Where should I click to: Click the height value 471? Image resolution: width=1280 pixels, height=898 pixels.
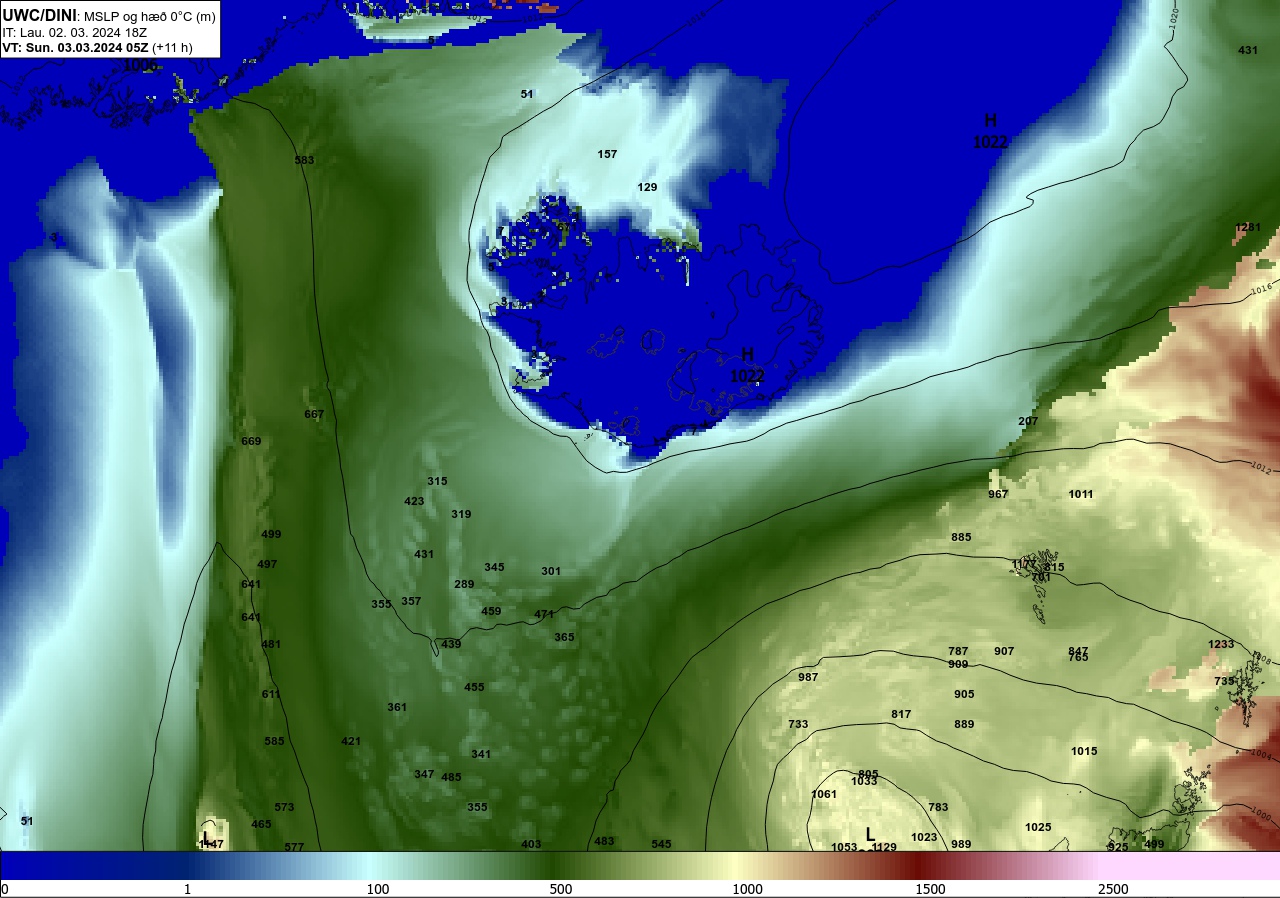click(x=544, y=614)
